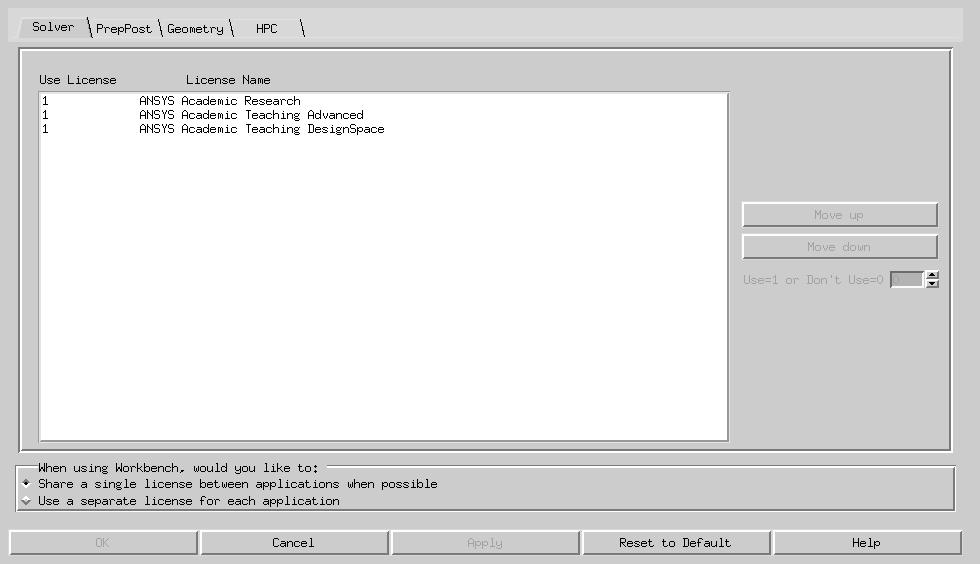
Task: Decrease the Use value with down arrow
Action: pyautogui.click(x=932, y=284)
